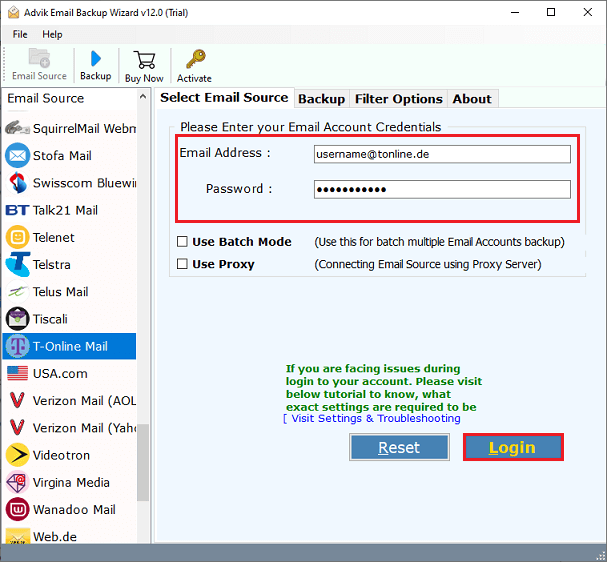Collapse the Email Source panel chevron

coord(143,96)
